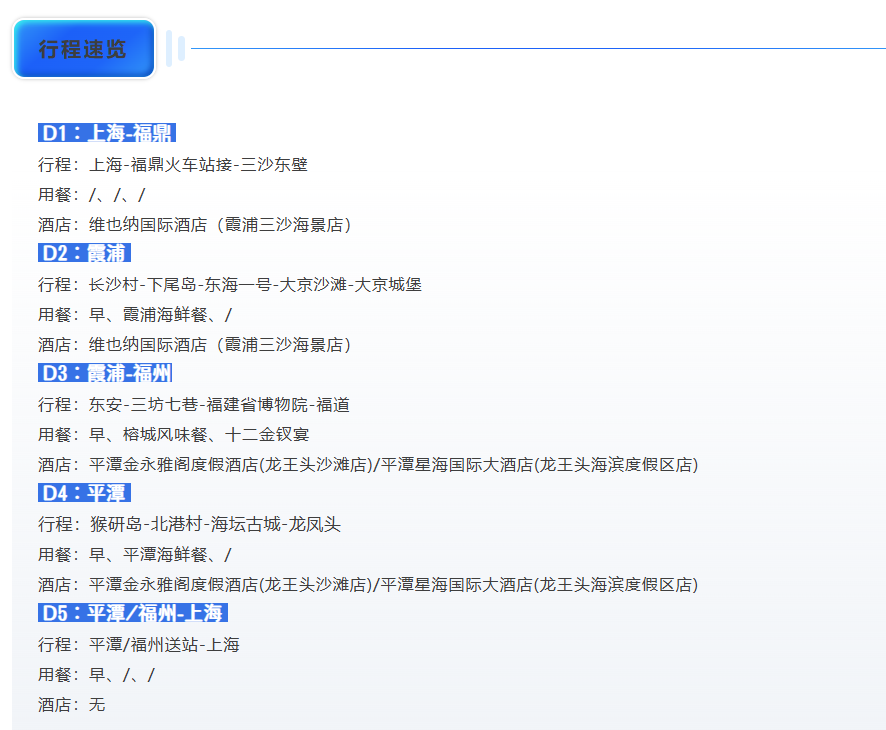Select the D1：上海-福鼎 heading

coord(107,133)
